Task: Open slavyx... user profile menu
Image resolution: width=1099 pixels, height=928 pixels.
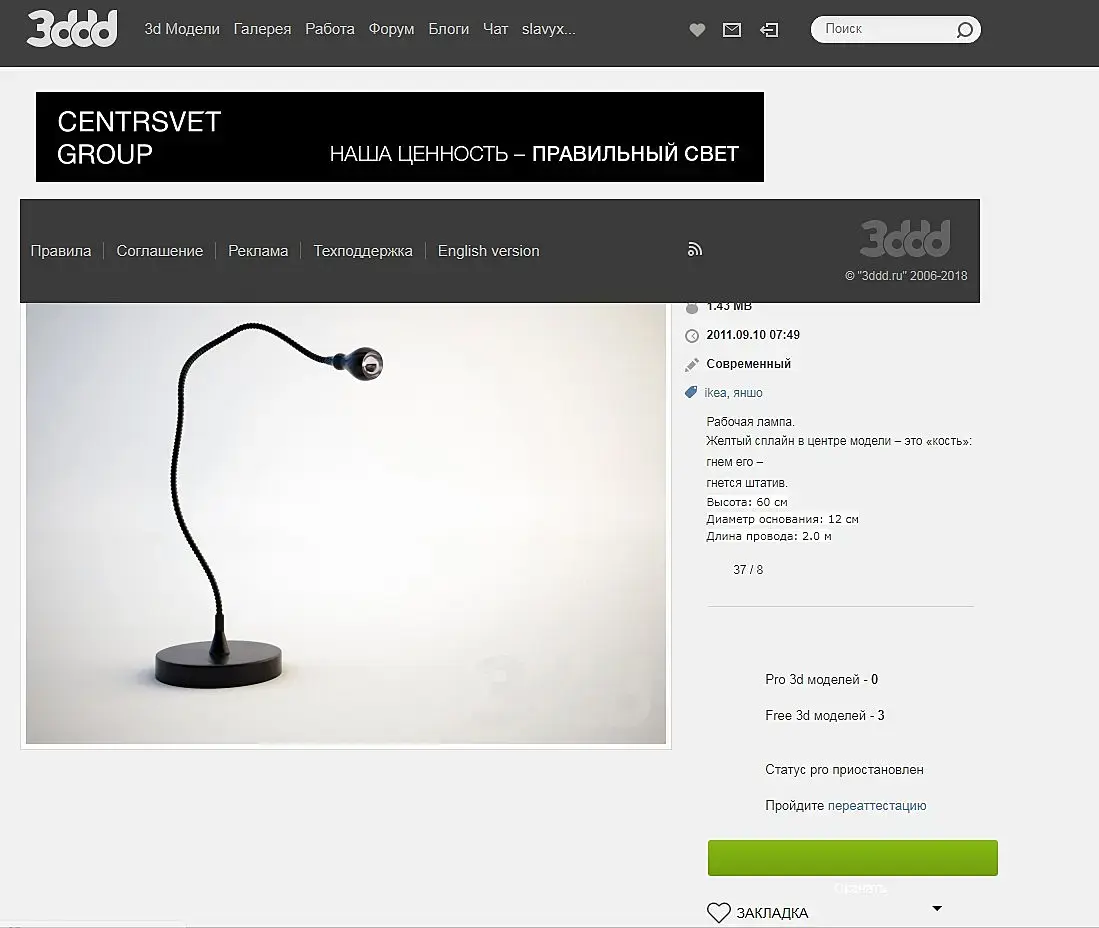Action: pos(548,29)
